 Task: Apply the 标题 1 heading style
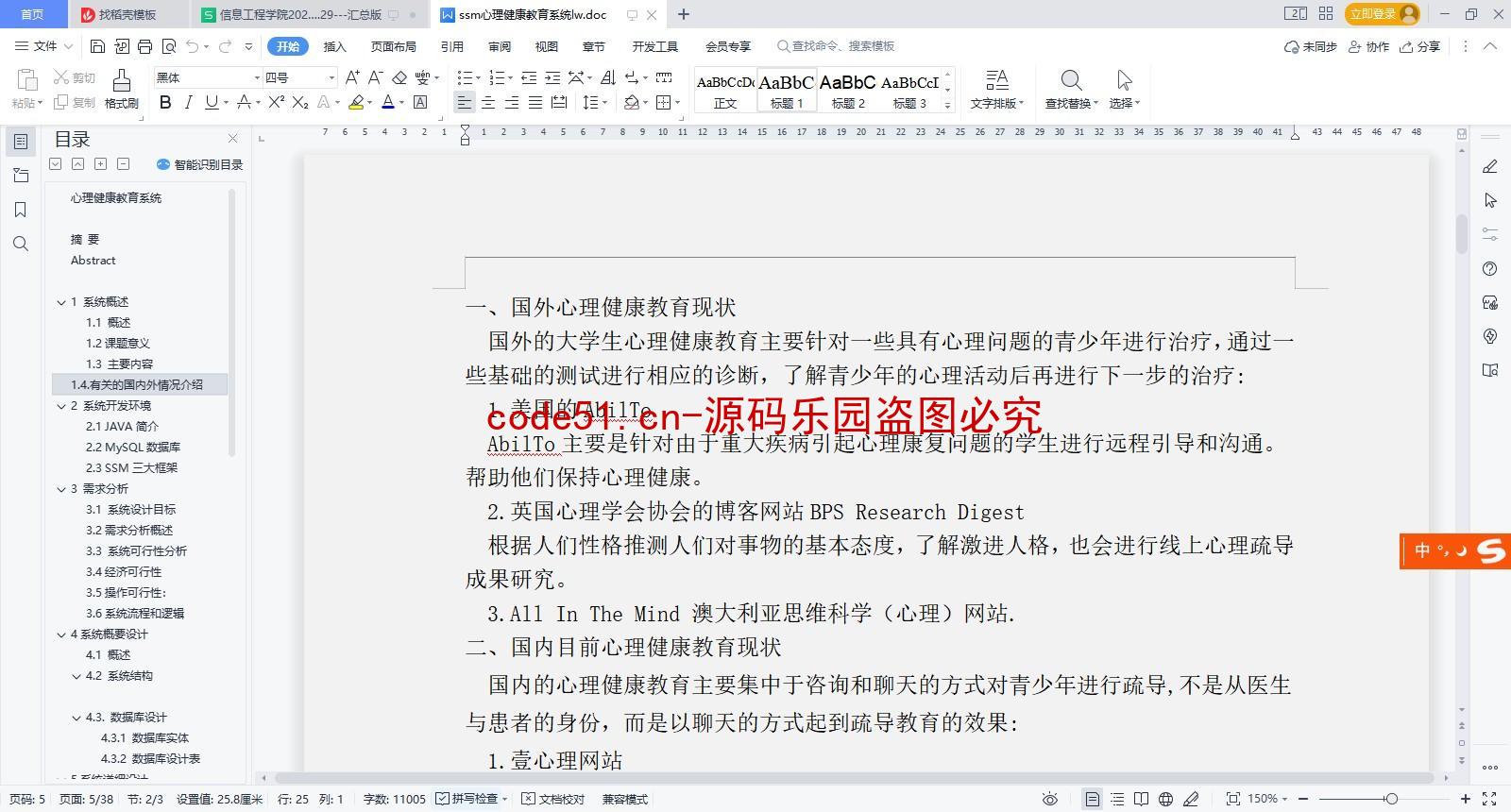[x=786, y=91]
